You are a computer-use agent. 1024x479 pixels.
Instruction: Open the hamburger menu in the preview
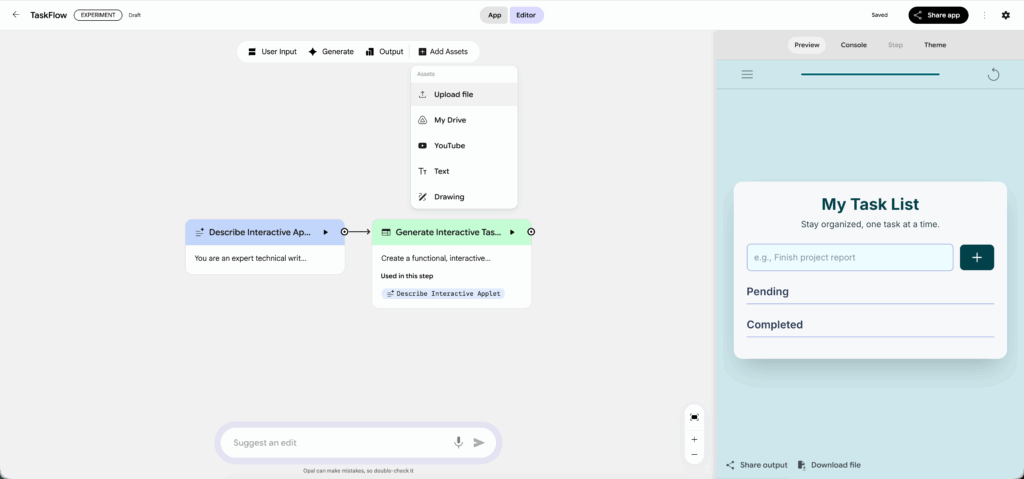747,74
